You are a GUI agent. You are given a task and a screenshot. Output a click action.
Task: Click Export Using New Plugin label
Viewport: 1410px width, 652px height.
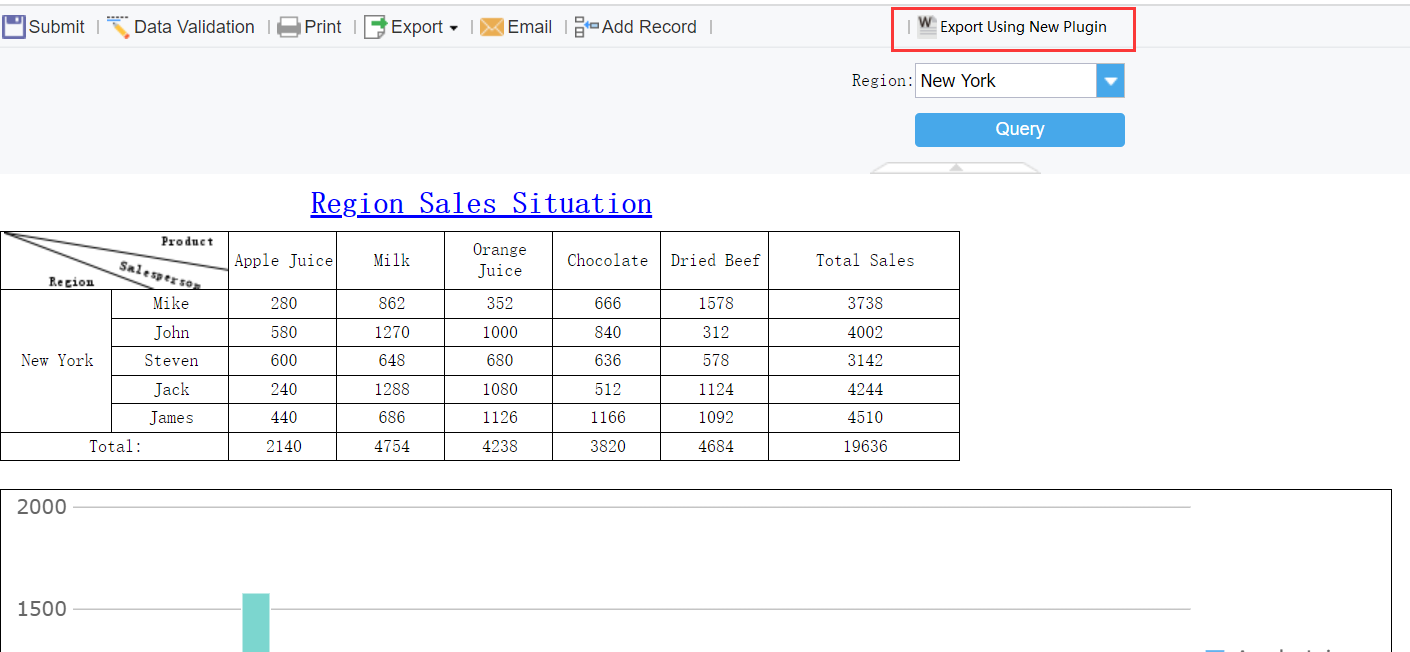[1023, 27]
